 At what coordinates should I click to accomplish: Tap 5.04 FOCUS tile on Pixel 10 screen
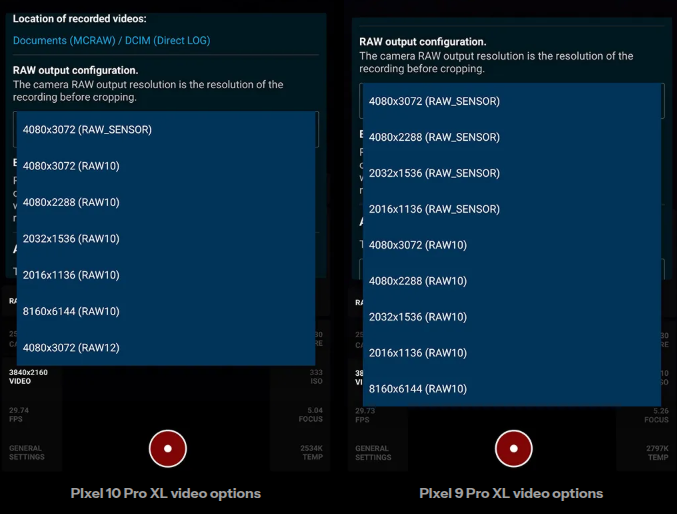click(x=310, y=415)
